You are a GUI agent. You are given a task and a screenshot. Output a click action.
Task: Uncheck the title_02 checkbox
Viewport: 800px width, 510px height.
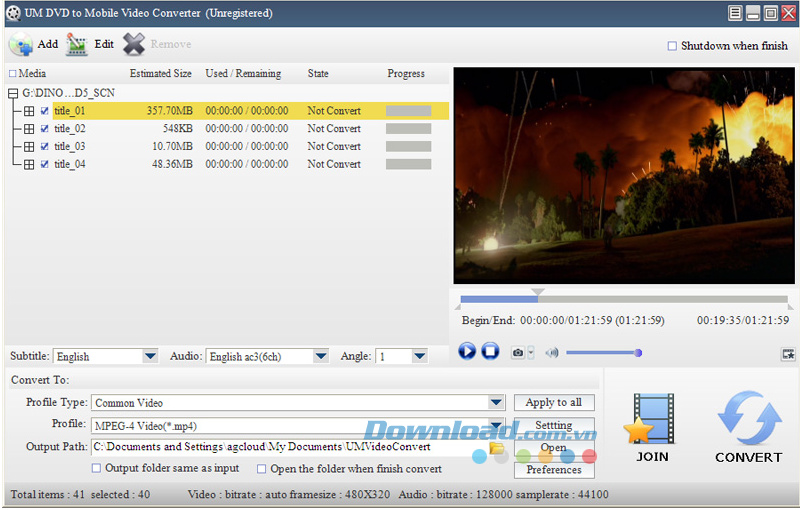[x=44, y=129]
